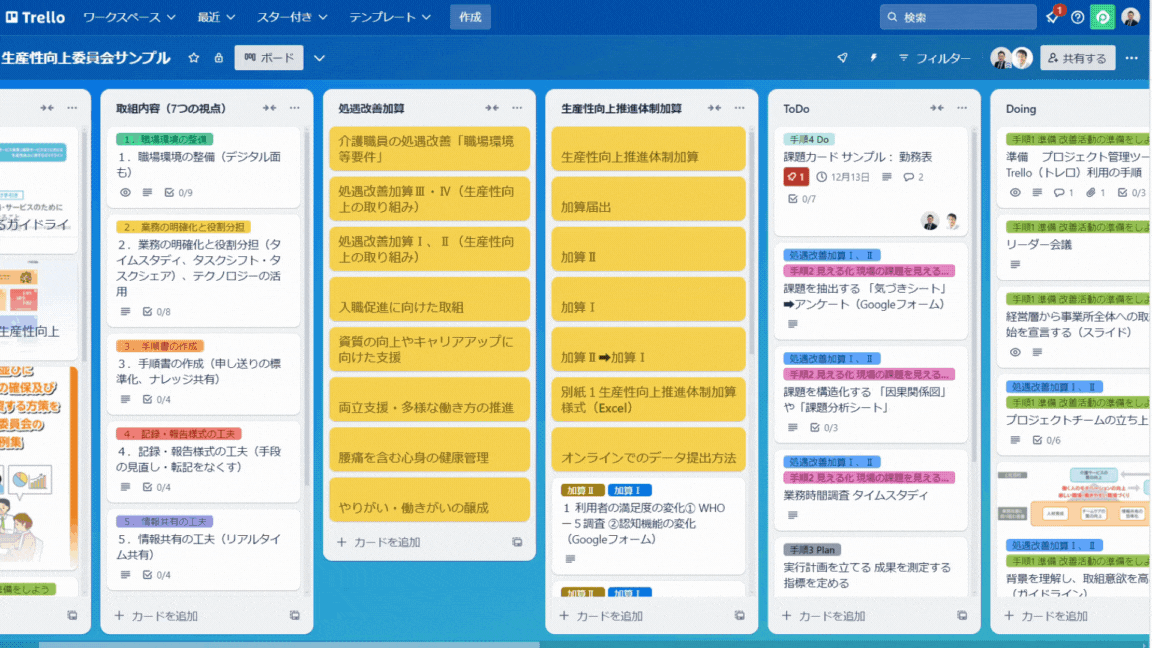Click the rocket power-ups icon

coord(843,58)
